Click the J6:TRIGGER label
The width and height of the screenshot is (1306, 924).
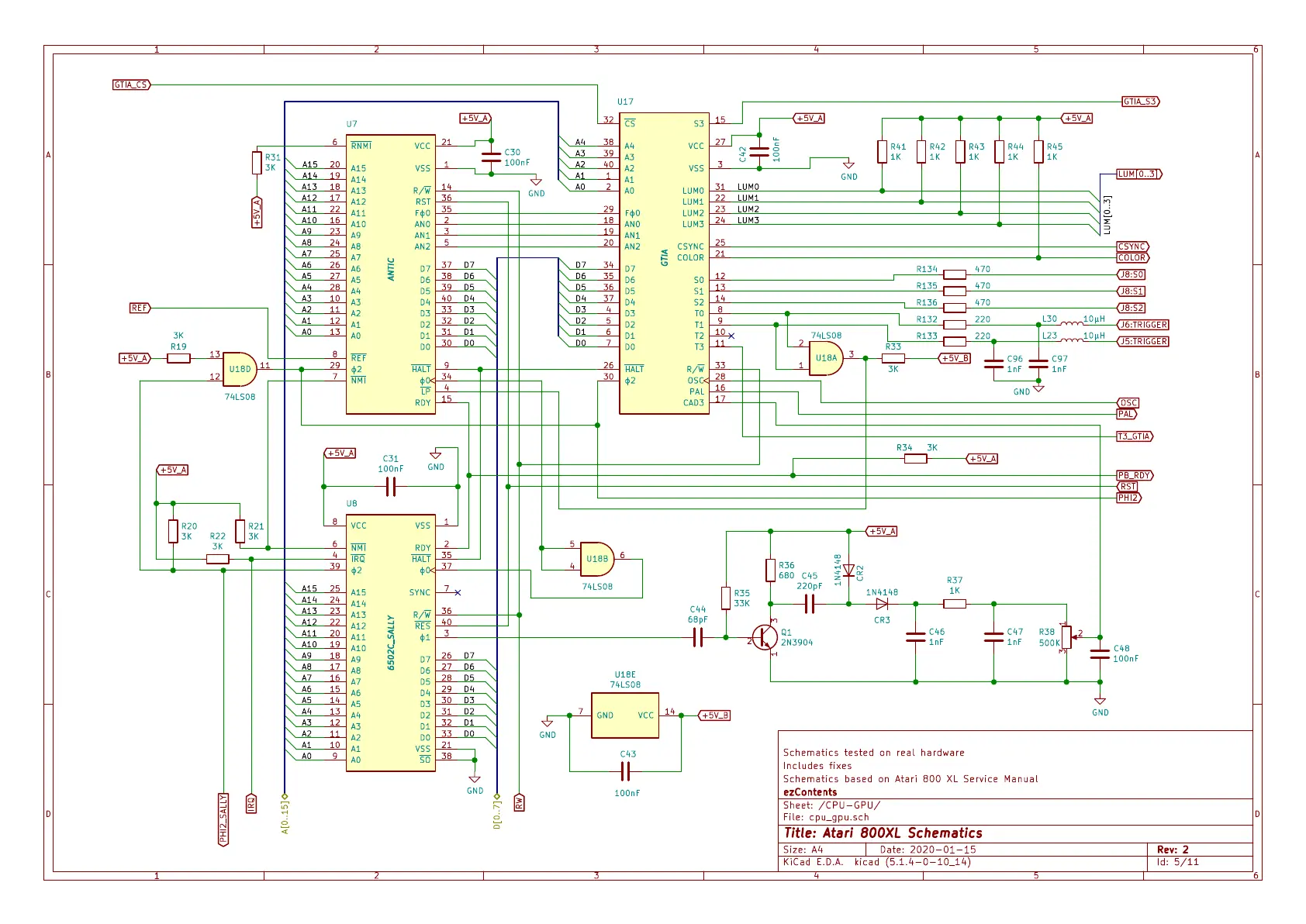pos(1143,325)
